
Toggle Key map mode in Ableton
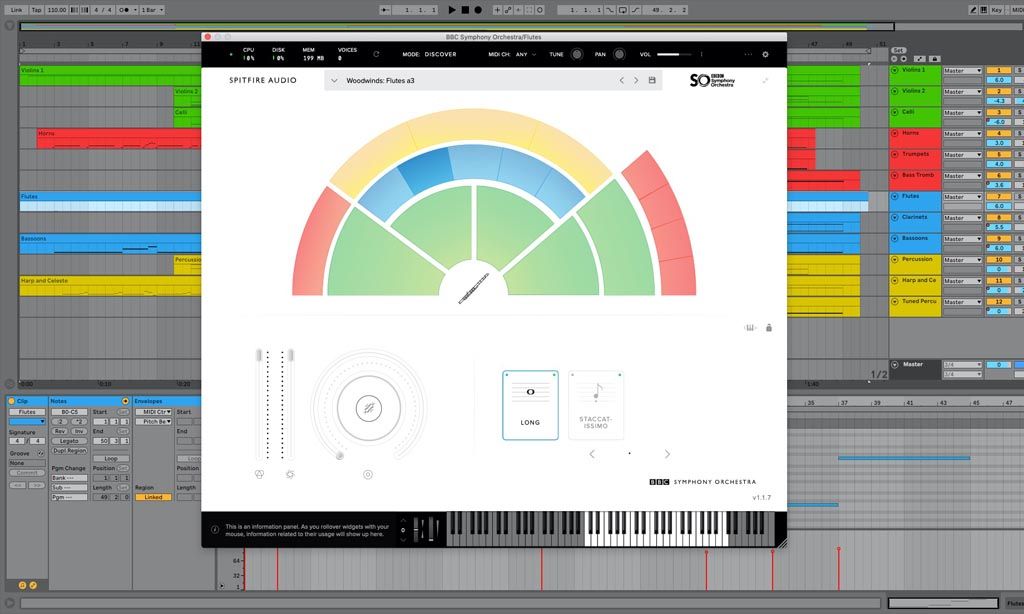[997, 10]
